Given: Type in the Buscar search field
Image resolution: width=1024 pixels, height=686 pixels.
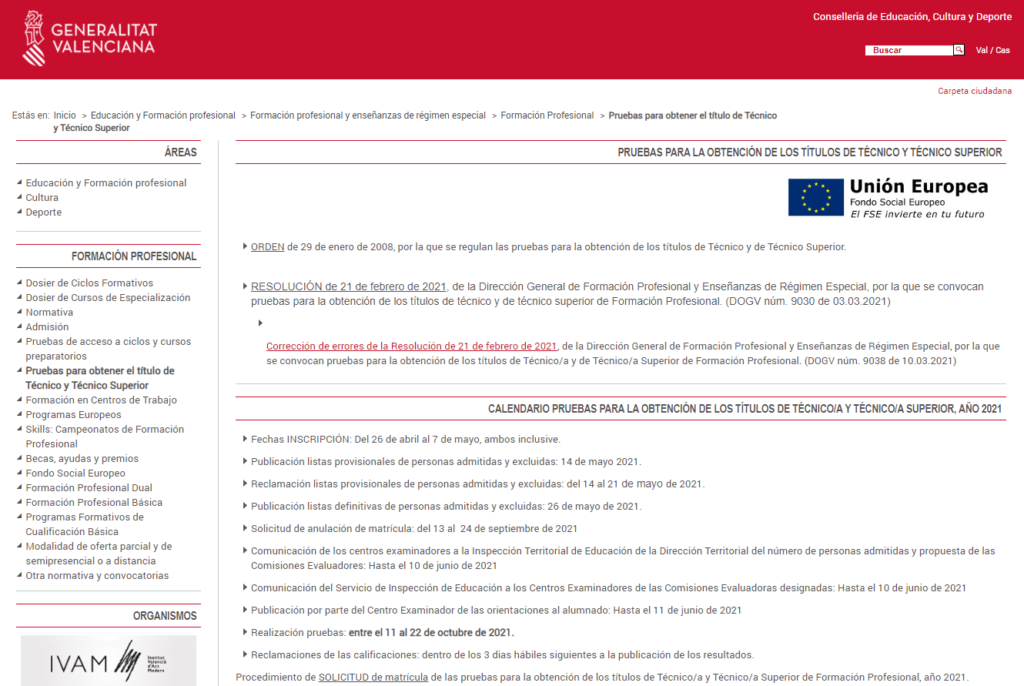Looking at the screenshot, I should click(x=908, y=50).
